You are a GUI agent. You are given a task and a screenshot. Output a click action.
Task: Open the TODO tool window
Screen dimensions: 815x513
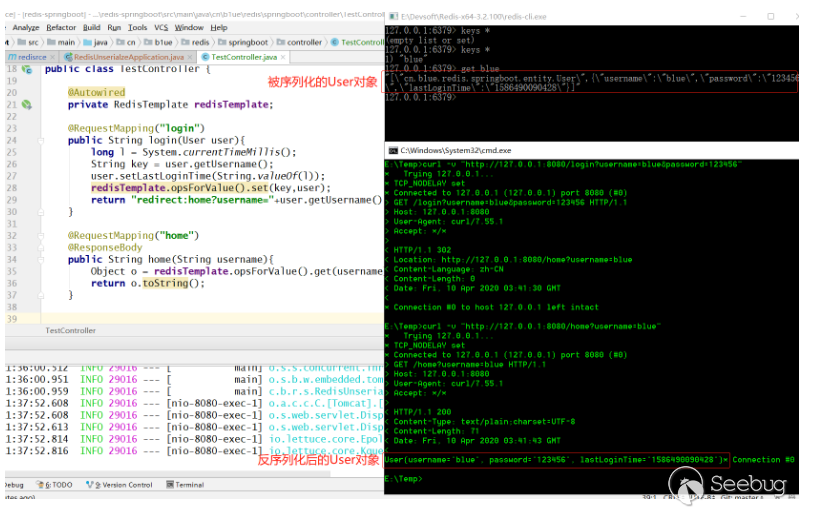click(x=55, y=485)
